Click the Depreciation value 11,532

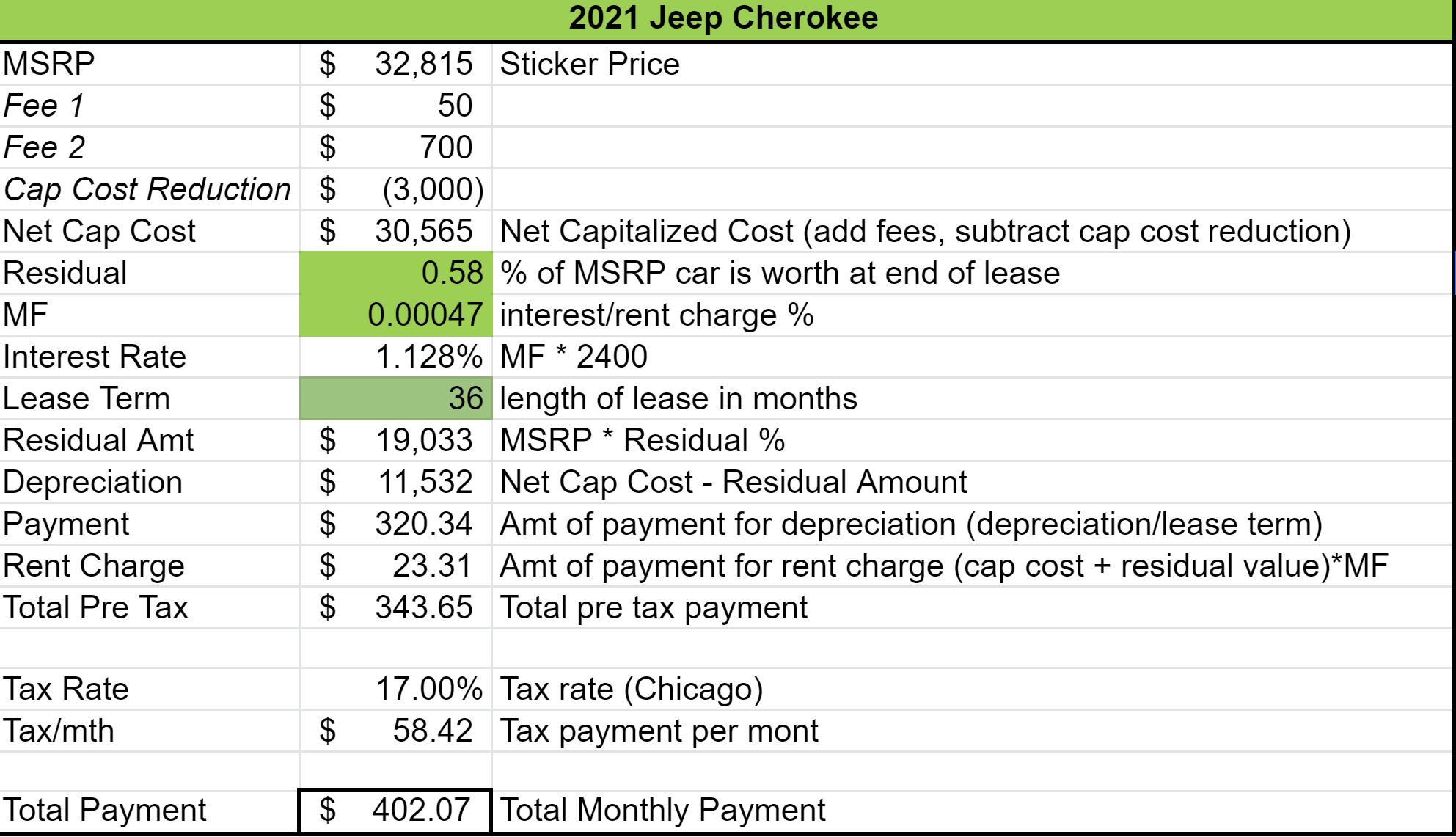pos(396,482)
